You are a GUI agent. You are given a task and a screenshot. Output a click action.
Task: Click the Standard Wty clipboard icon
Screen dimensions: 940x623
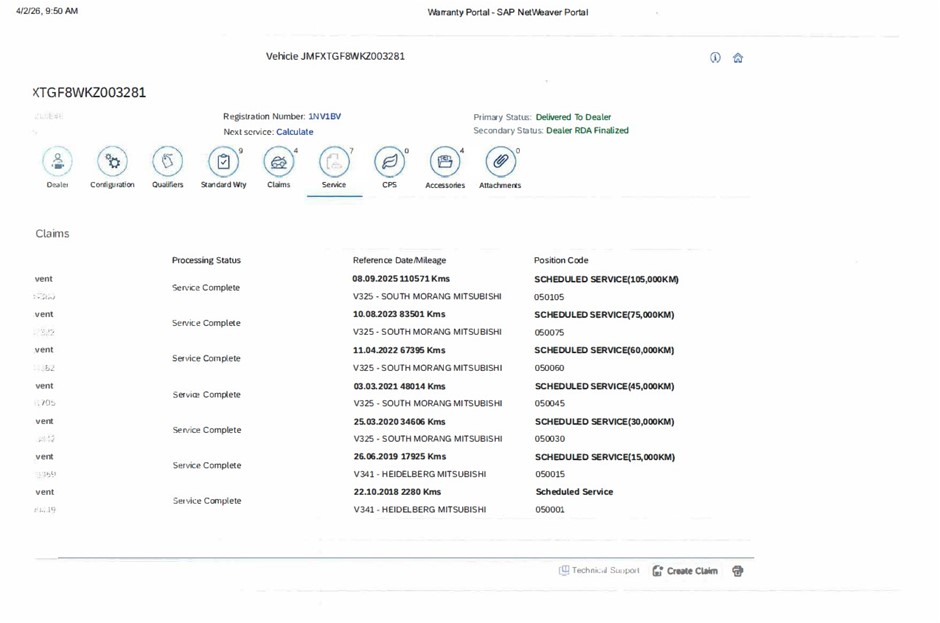click(223, 162)
